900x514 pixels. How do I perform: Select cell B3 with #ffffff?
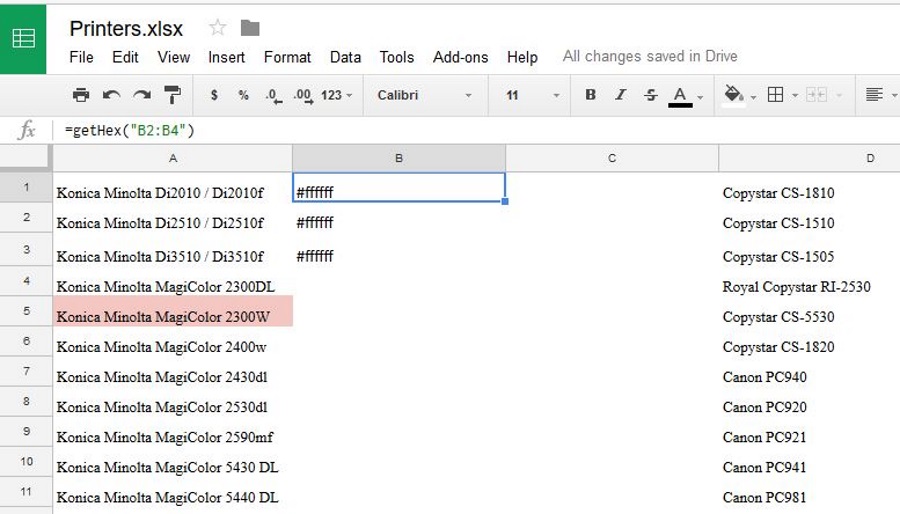(399, 250)
